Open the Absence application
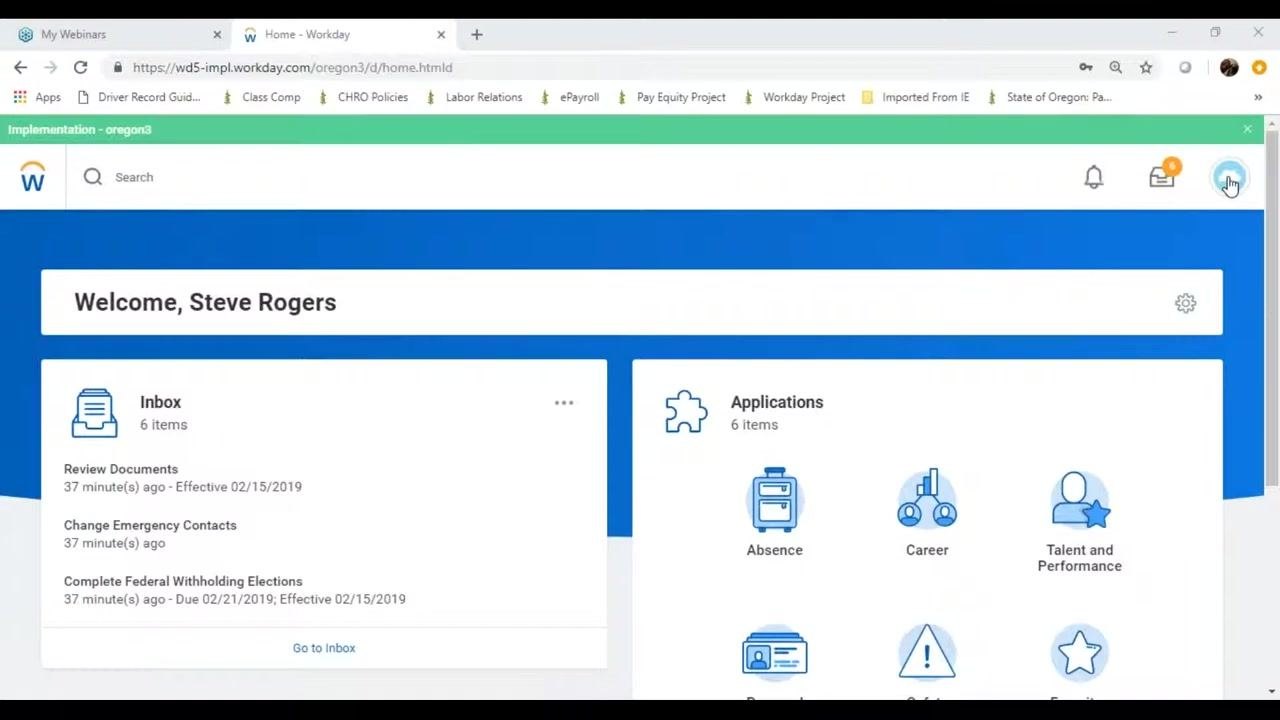The image size is (1280, 720). pyautogui.click(x=775, y=513)
